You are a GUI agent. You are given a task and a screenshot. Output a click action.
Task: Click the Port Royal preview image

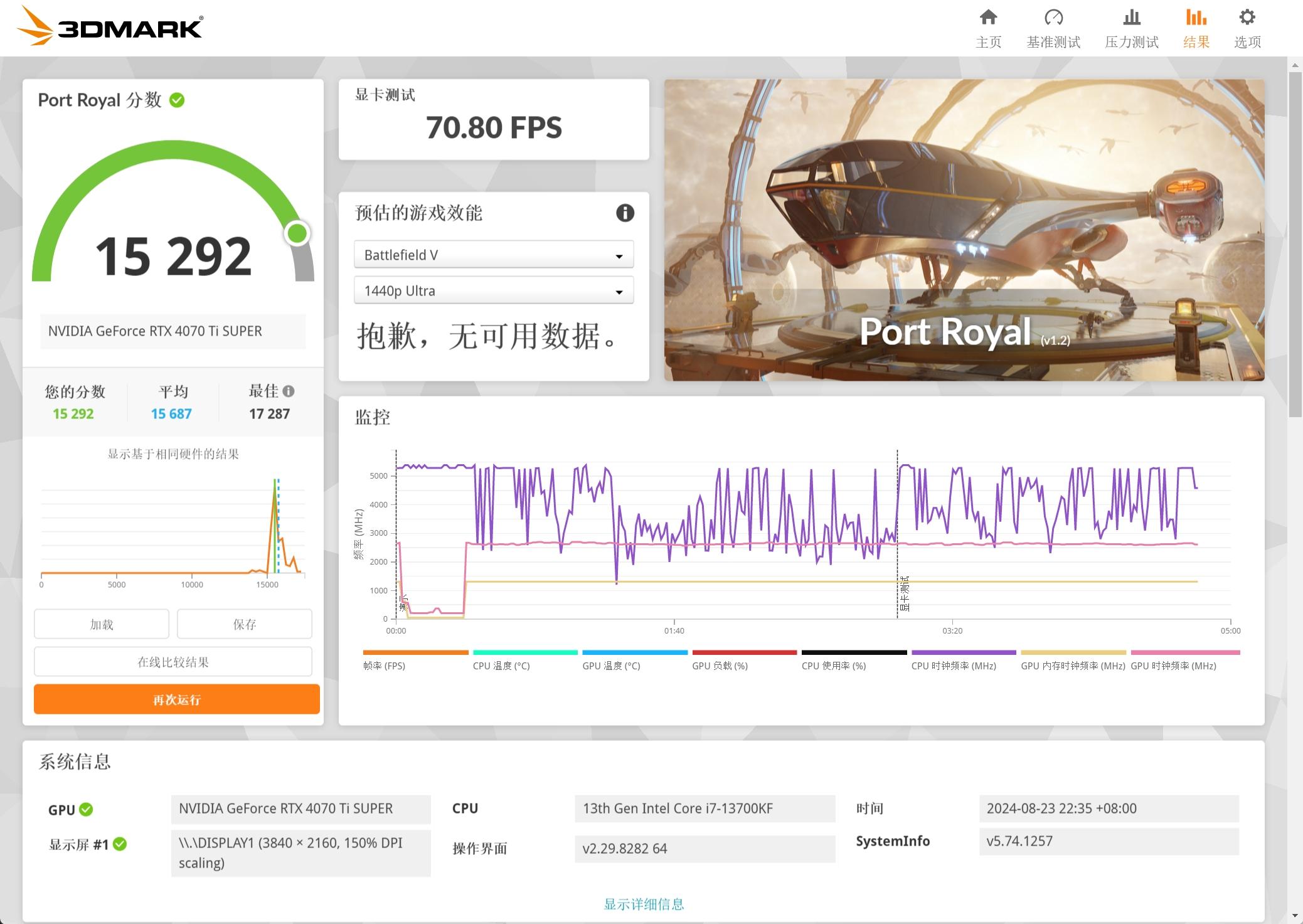coord(964,230)
